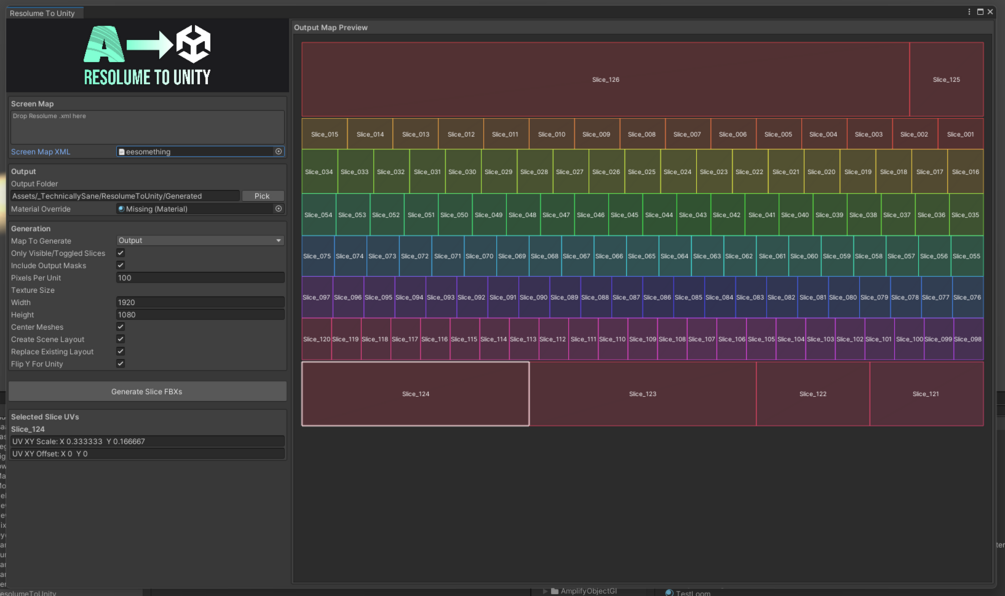Image resolution: width=1005 pixels, height=596 pixels.
Task: Select Slice_045 in the output map
Action: [x=625, y=215]
